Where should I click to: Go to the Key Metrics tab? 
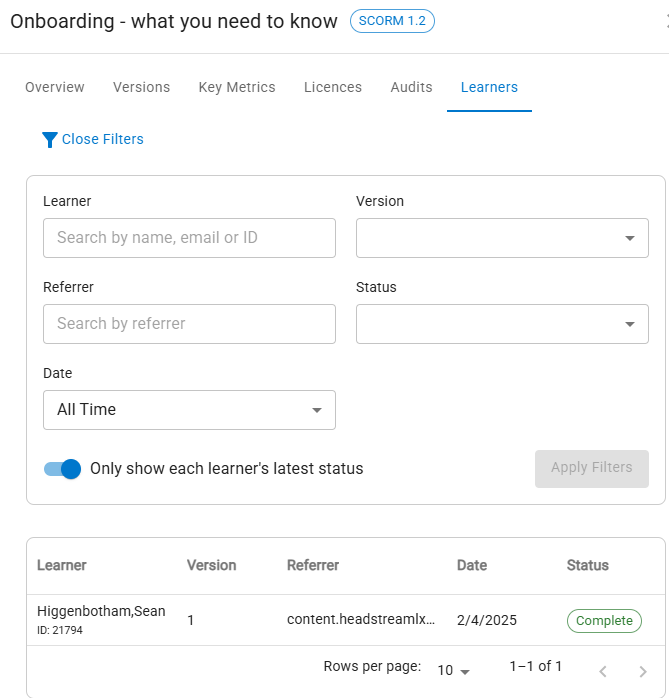tap(237, 87)
